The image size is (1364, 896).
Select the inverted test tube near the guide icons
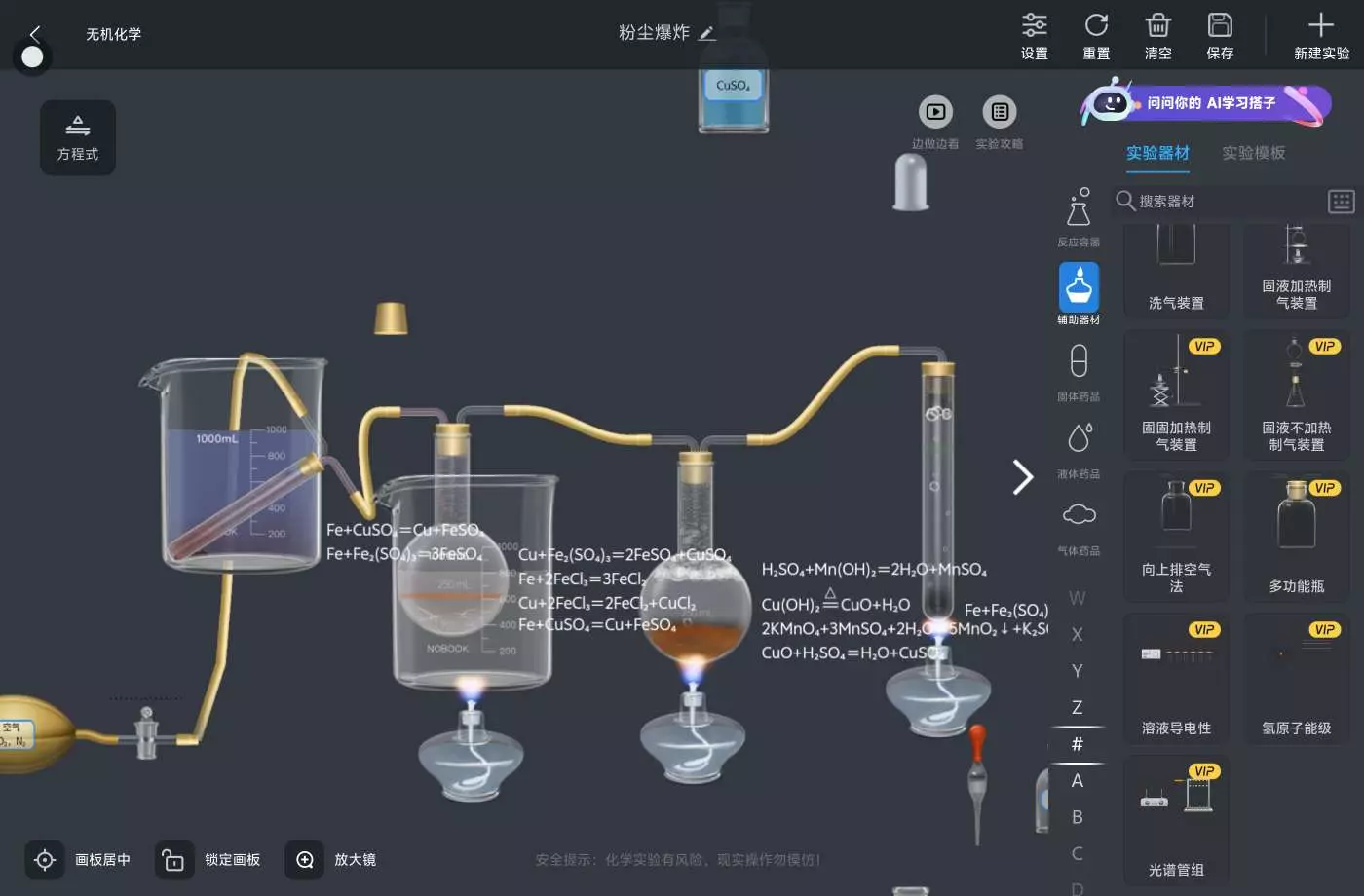(x=911, y=182)
